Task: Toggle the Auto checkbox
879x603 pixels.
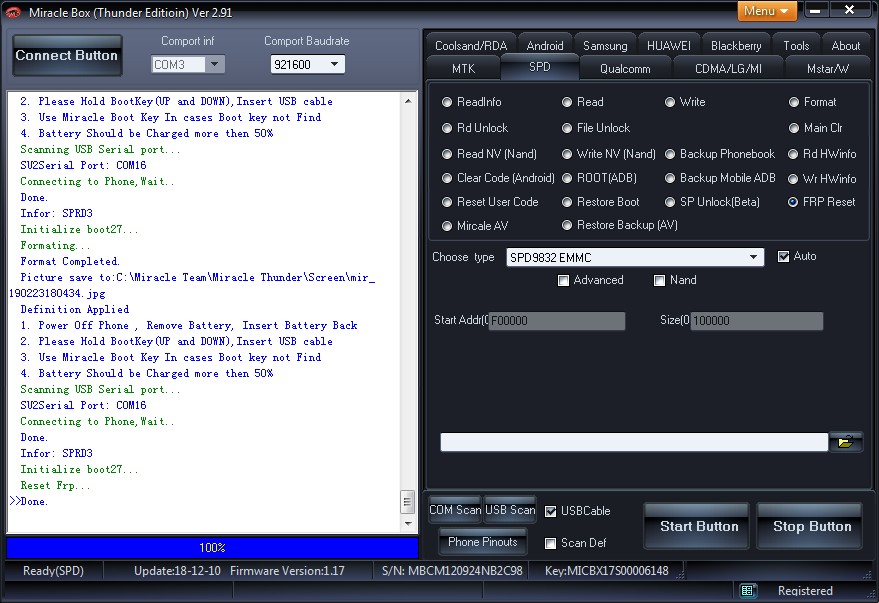Action: pos(784,257)
